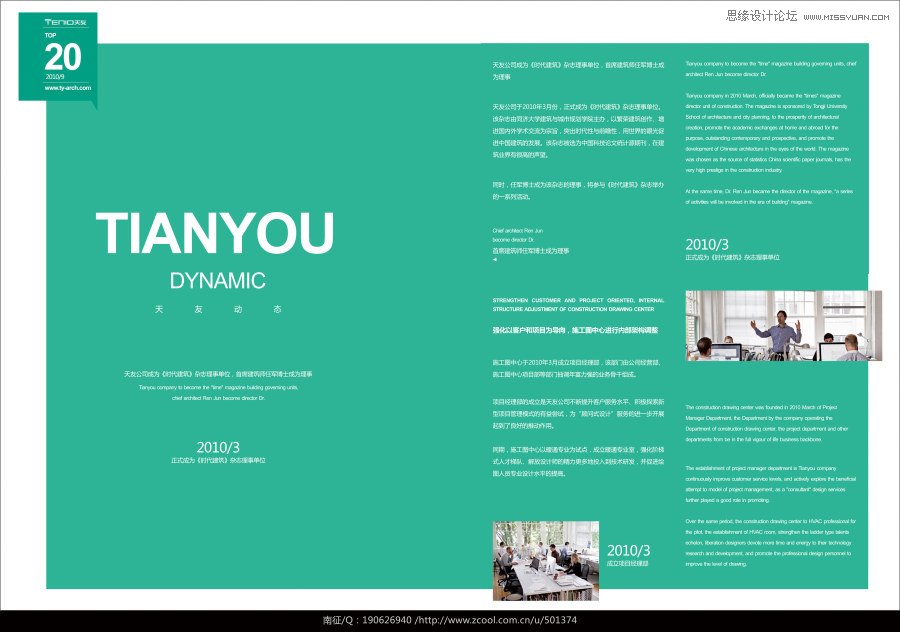
Task: Open the www.ty-arch.com website link
Action: point(68,88)
